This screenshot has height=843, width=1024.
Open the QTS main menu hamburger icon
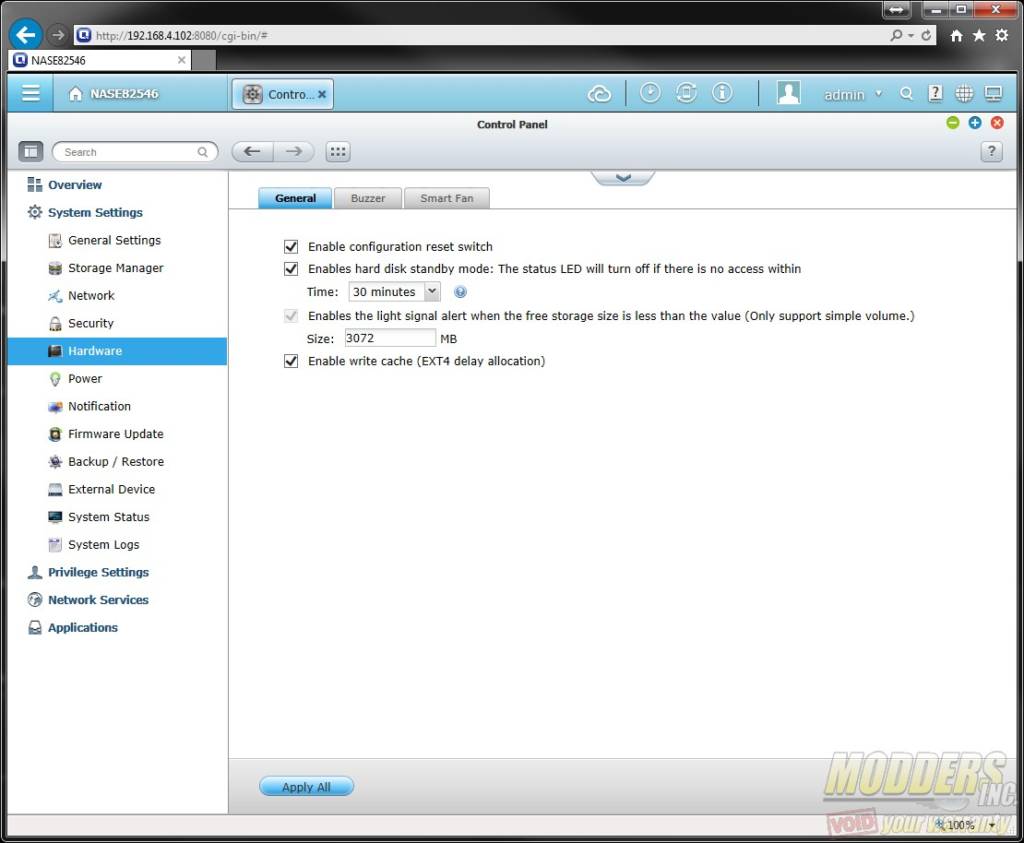31,93
